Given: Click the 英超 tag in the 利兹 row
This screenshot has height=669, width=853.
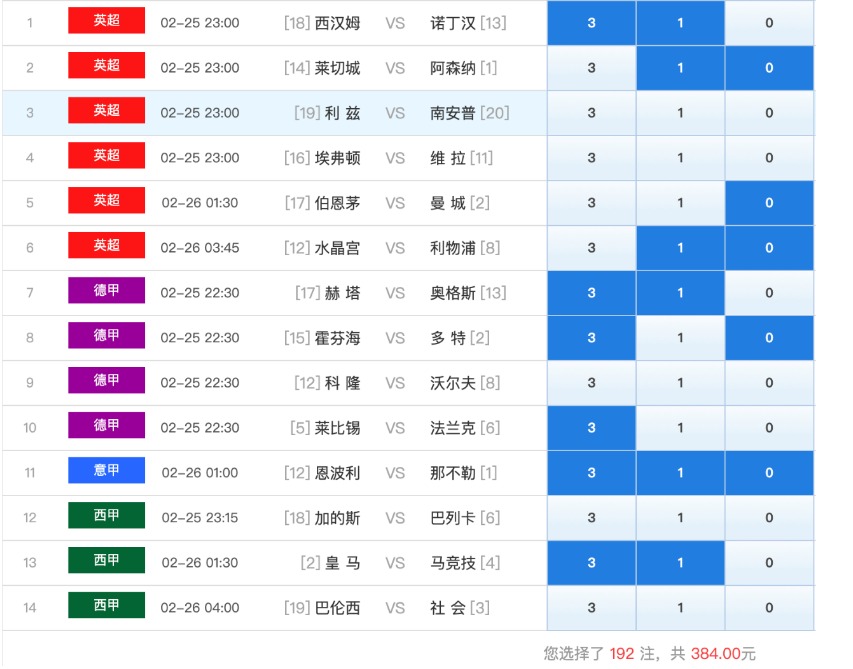Looking at the screenshot, I should click(x=107, y=110).
